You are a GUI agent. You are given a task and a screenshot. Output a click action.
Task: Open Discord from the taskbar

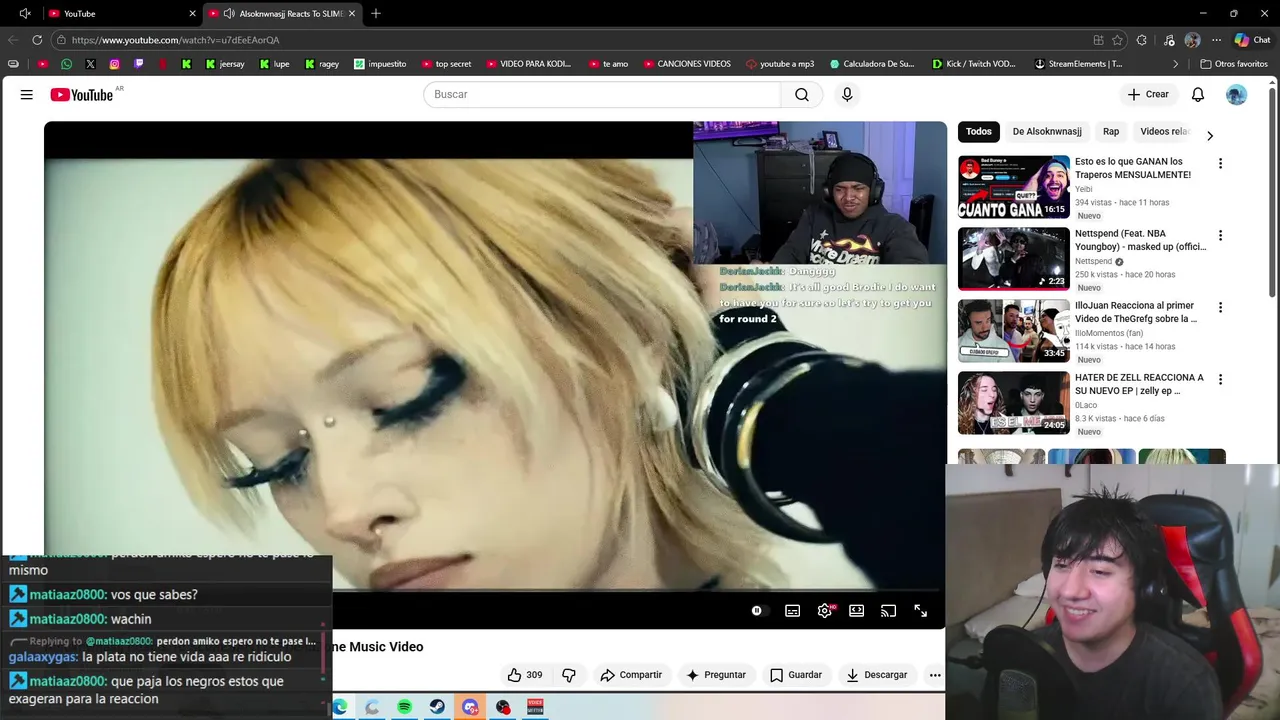[470, 707]
